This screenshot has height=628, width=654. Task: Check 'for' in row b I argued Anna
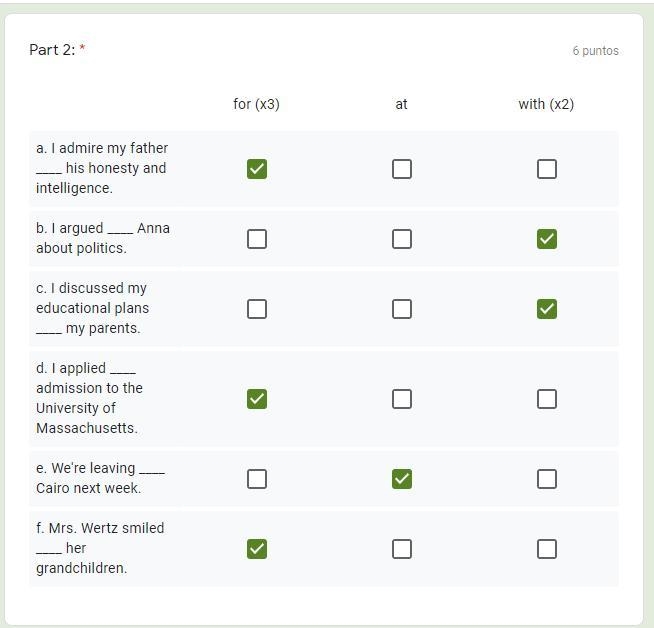pyautogui.click(x=257, y=239)
